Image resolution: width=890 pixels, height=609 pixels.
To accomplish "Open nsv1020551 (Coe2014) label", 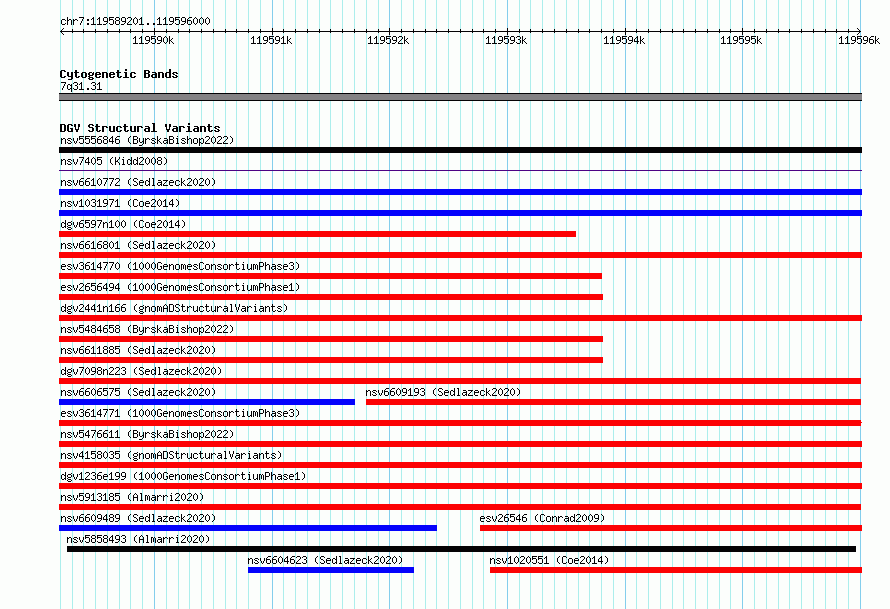I will coord(549,560).
